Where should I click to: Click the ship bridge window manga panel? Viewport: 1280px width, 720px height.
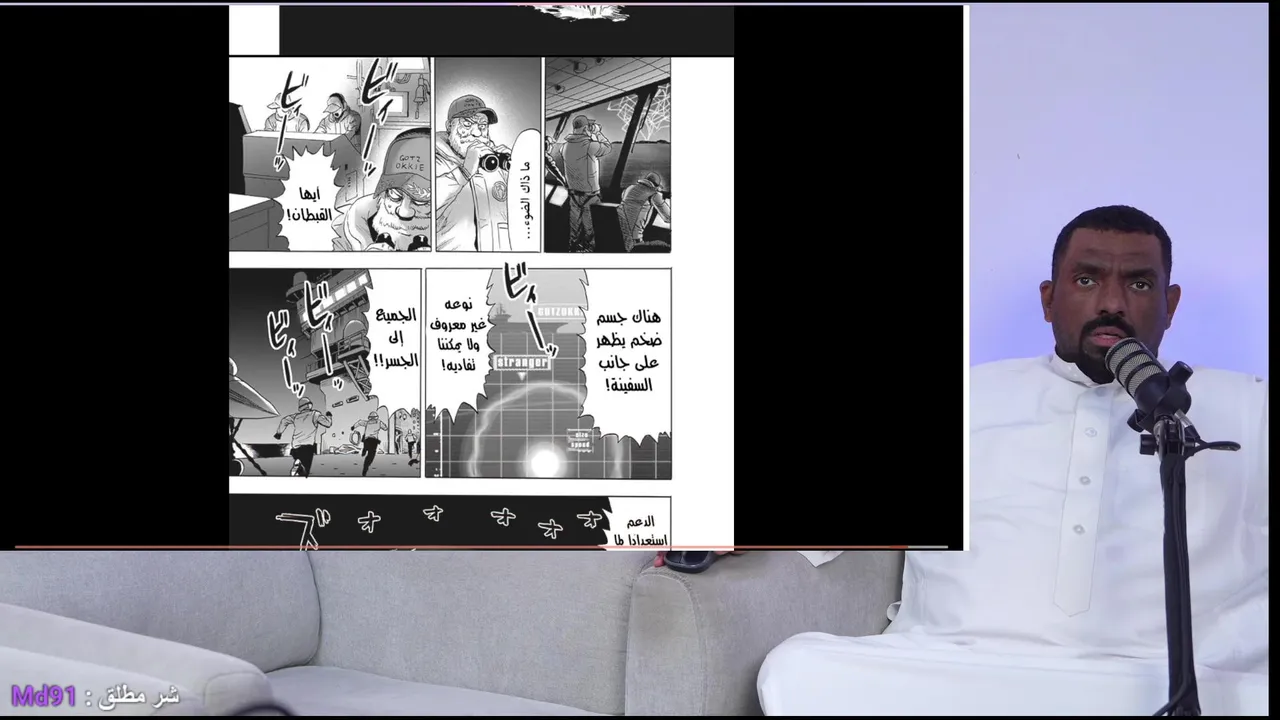608,154
